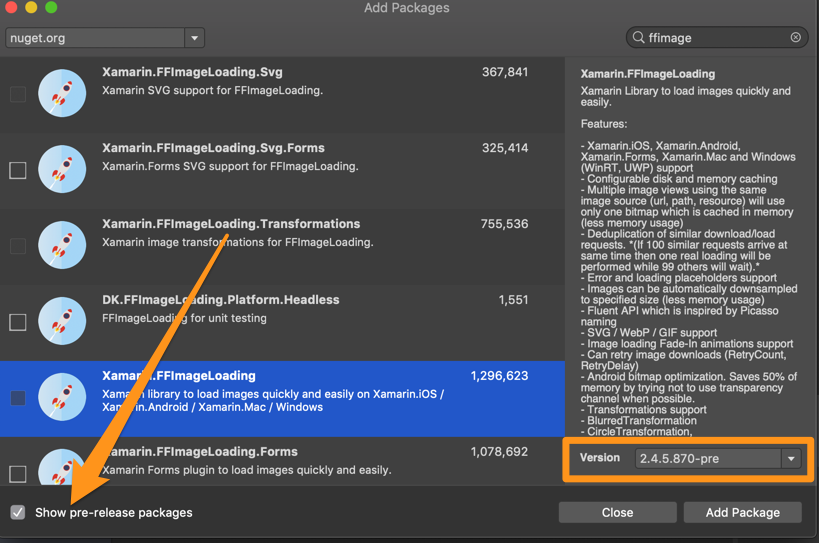Select the DK.FFImageLoading.Platform.Headless package title
Screen dimensions: 819x543
pyautogui.click(x=220, y=300)
